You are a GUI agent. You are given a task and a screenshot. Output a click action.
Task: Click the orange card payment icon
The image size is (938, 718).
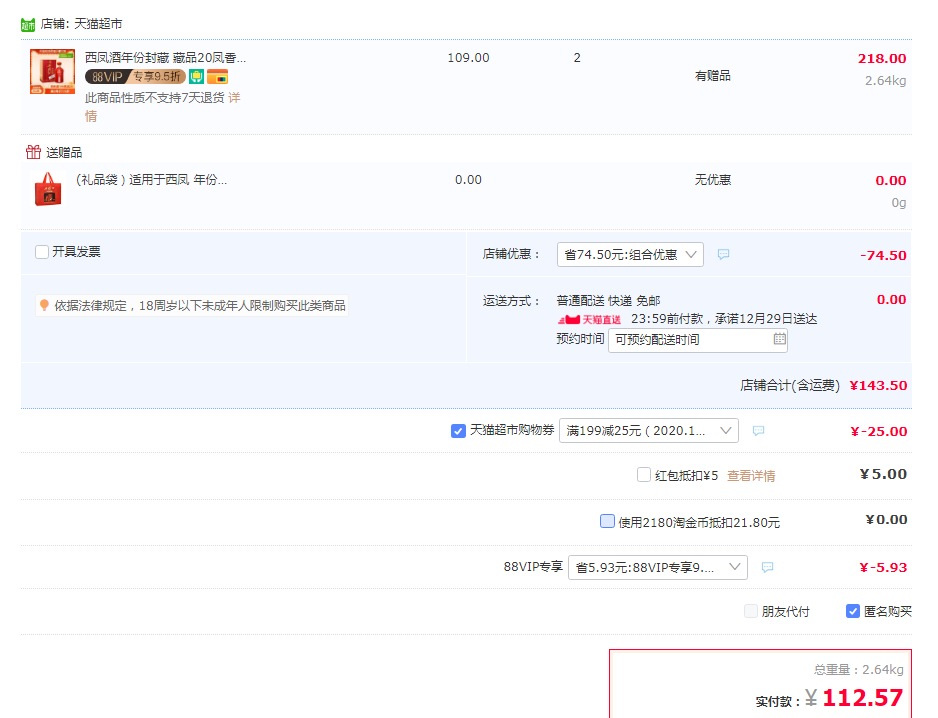tap(218, 77)
